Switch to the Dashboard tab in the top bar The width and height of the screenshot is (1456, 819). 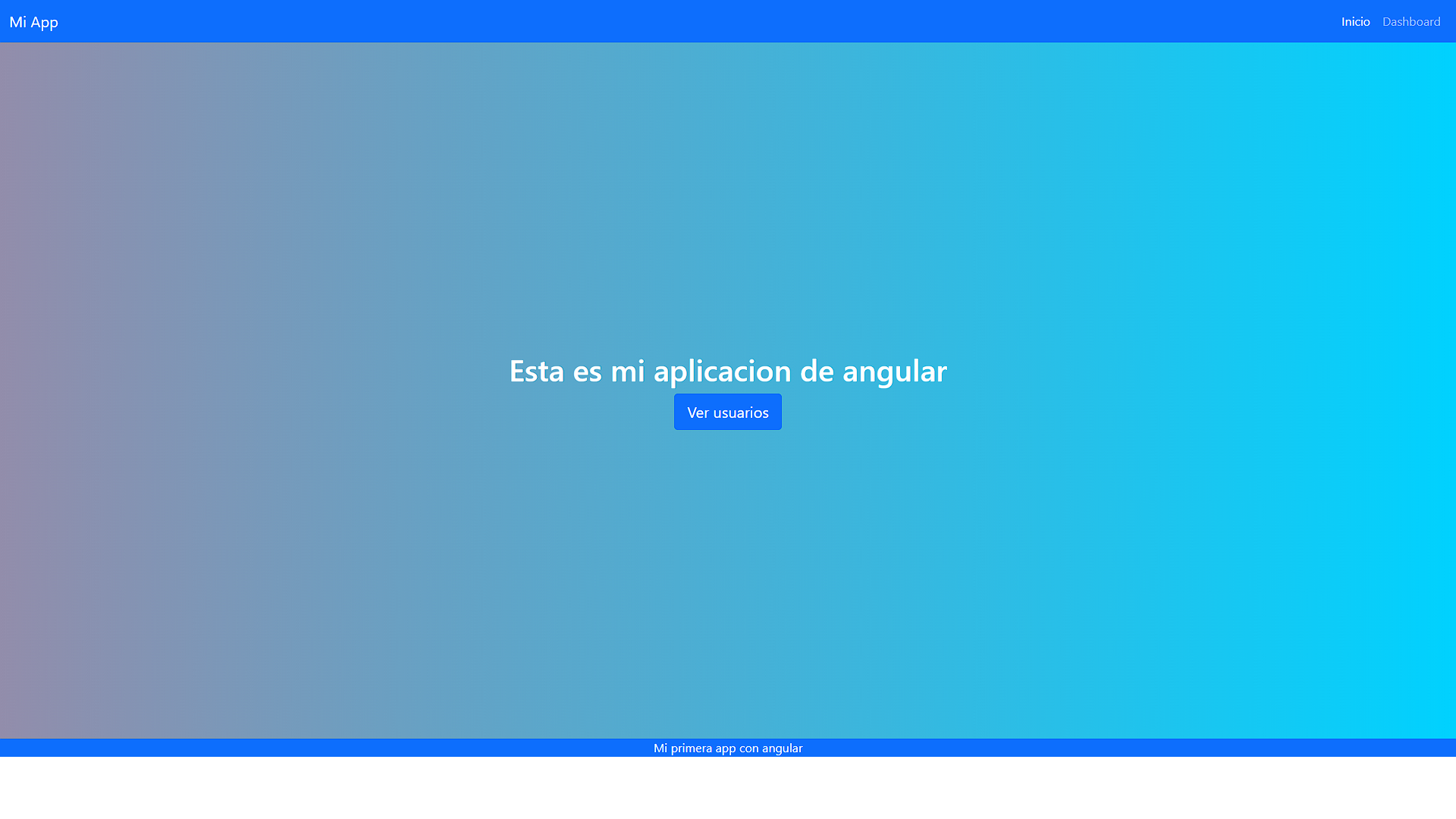click(x=1410, y=22)
